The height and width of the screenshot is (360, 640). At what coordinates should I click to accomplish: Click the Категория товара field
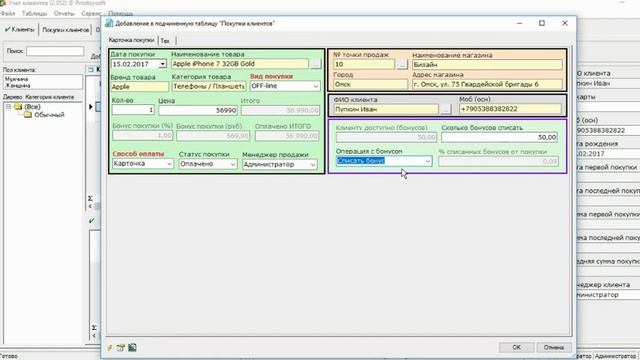pos(209,87)
